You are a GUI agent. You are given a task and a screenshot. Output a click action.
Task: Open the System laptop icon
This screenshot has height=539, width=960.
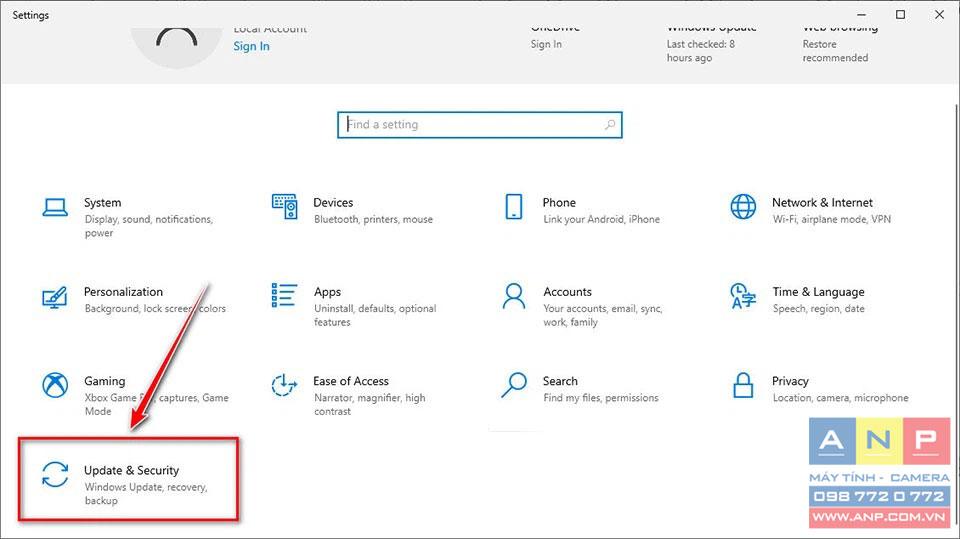click(x=55, y=208)
